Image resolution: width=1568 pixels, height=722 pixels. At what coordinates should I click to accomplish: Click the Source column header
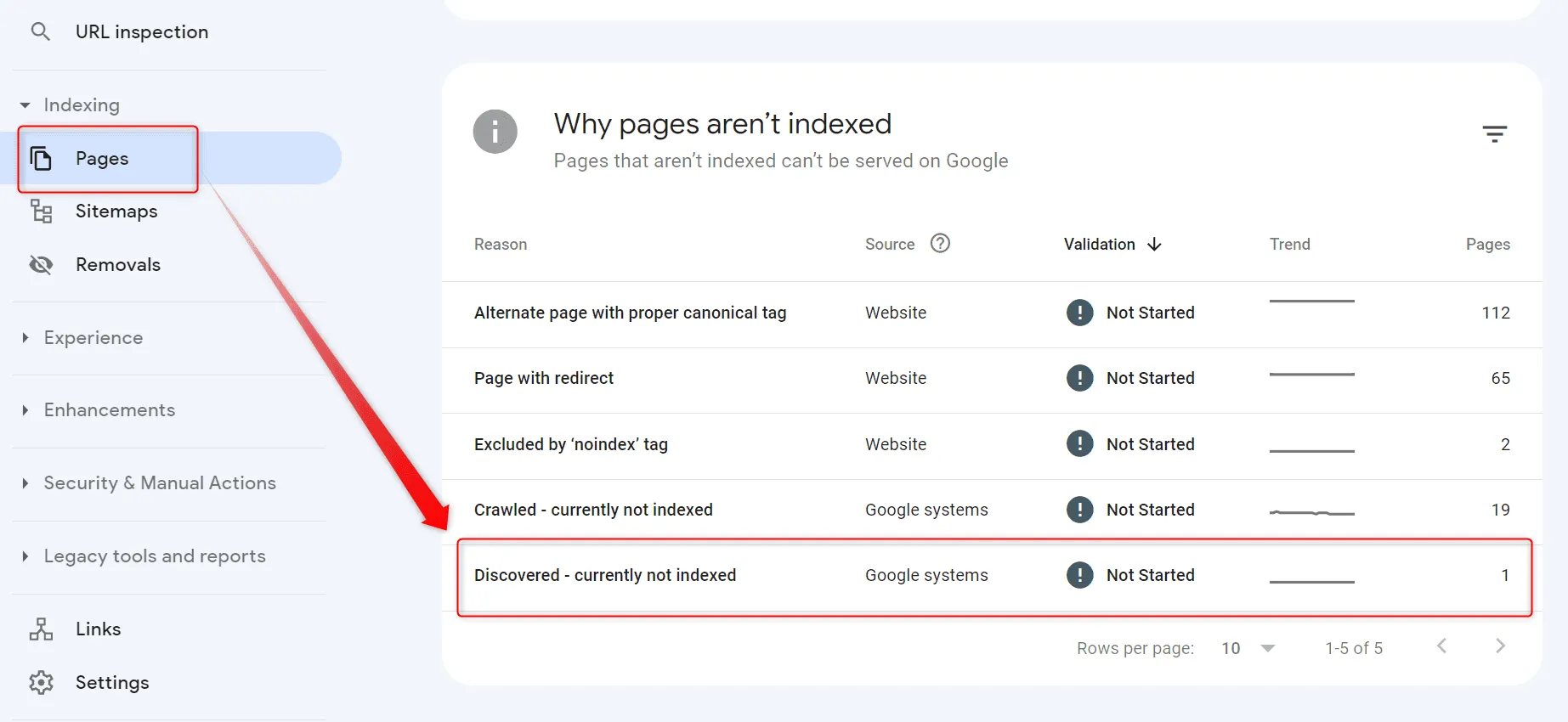890,245
